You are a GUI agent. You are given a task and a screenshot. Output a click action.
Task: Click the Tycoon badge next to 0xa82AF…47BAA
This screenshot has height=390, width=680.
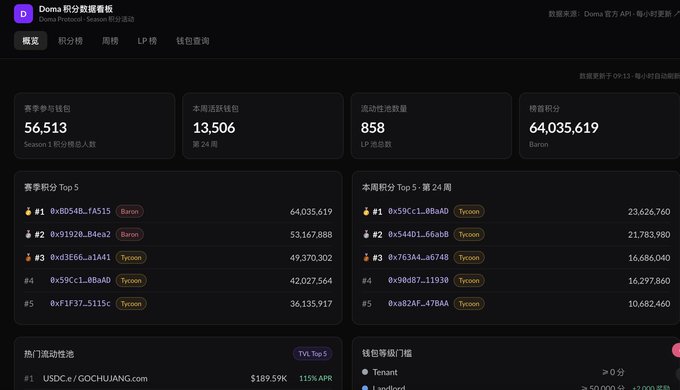point(469,304)
